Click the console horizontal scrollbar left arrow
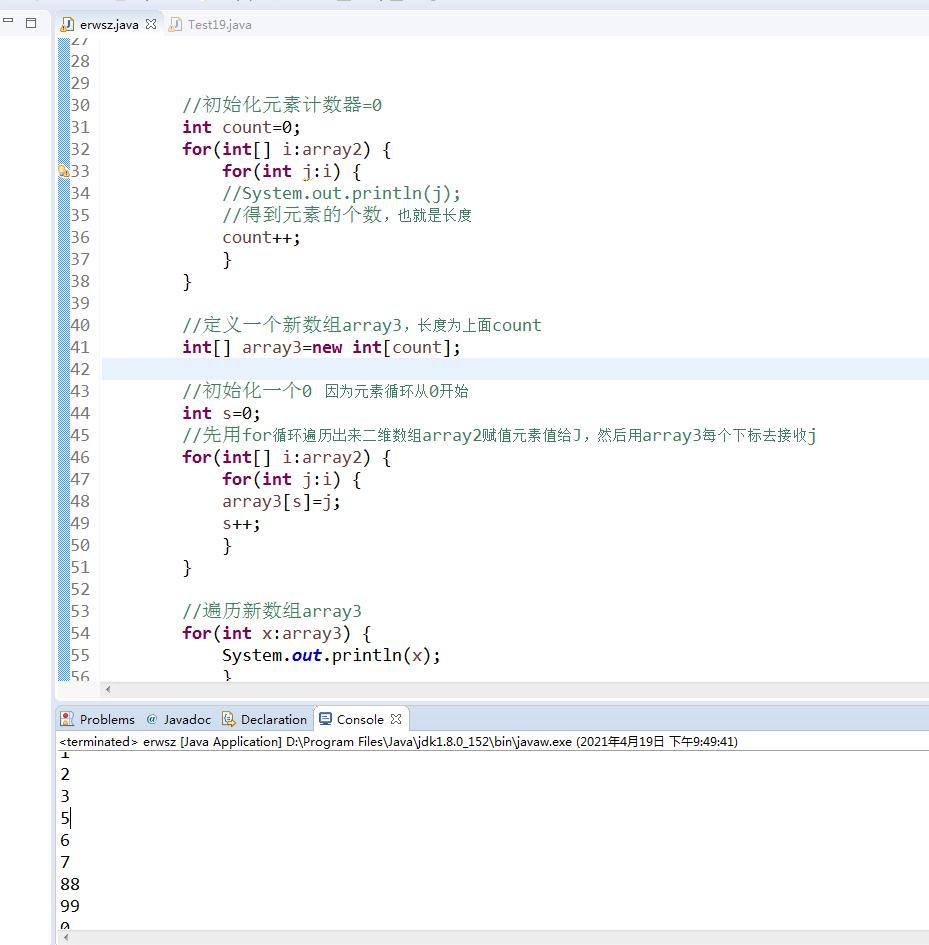The image size is (929, 945). 66,937
